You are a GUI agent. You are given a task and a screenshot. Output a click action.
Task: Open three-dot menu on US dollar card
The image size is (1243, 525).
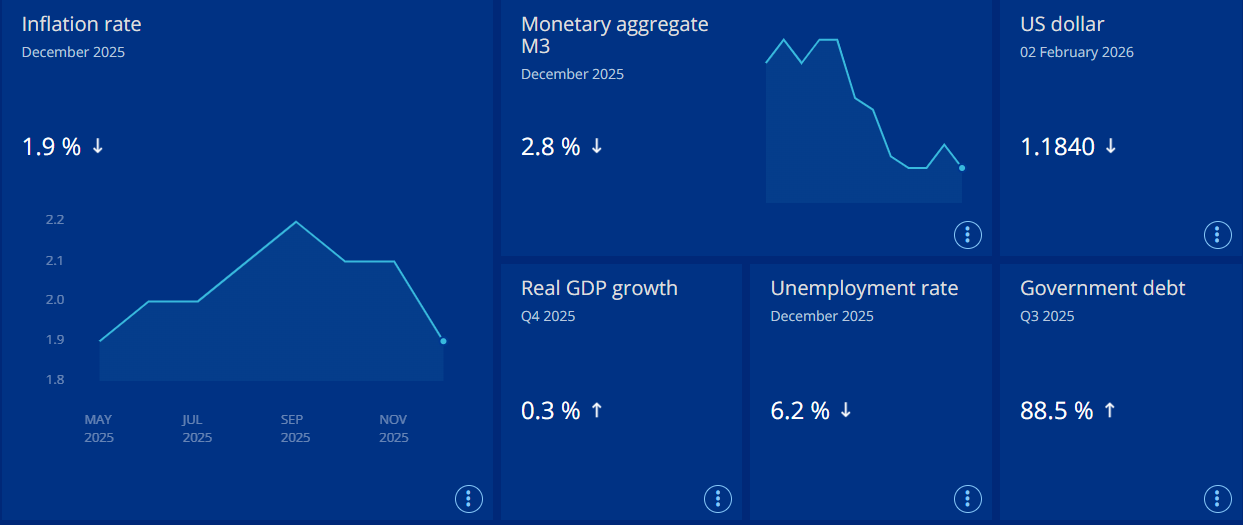[x=1216, y=235]
